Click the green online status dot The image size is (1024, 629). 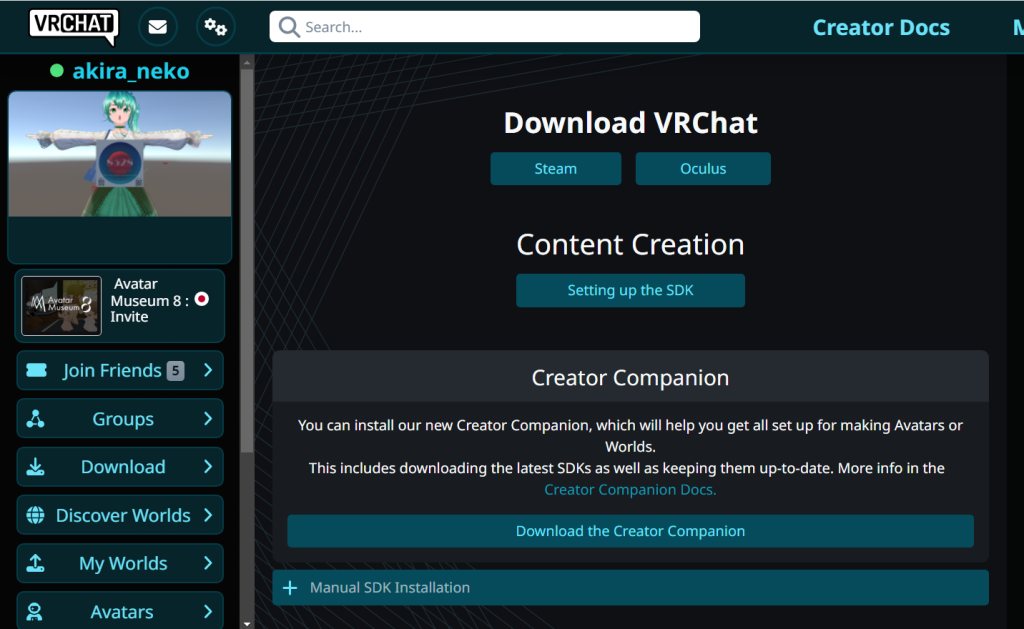click(x=57, y=71)
